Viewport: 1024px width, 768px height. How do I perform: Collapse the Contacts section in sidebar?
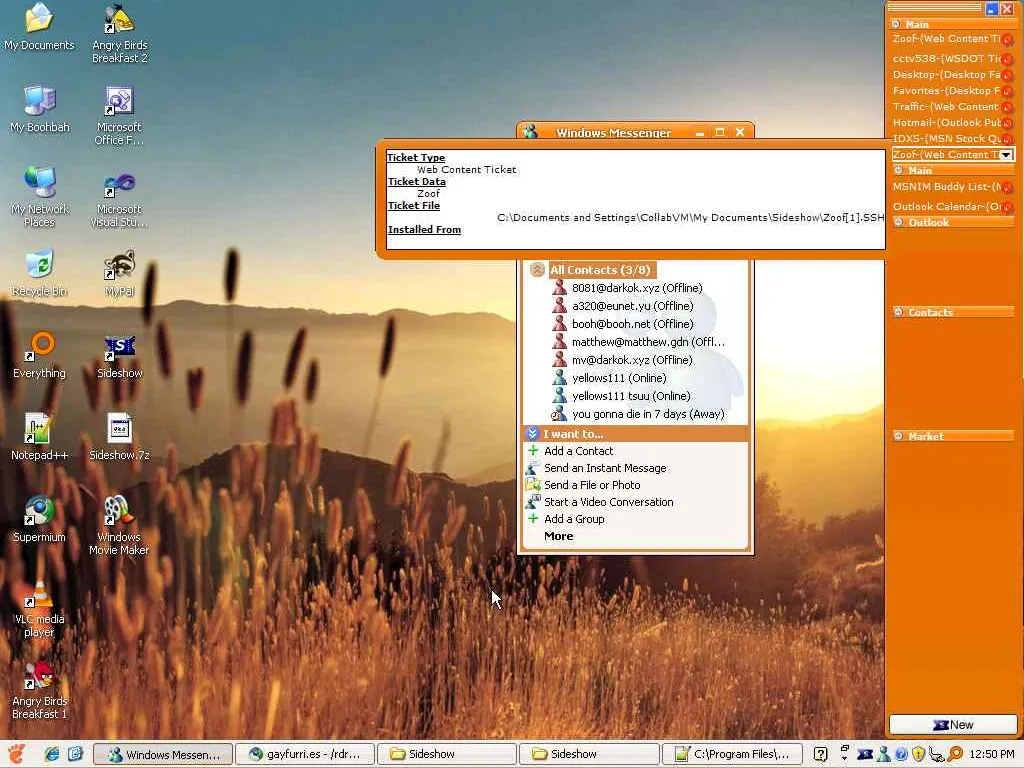(x=899, y=312)
